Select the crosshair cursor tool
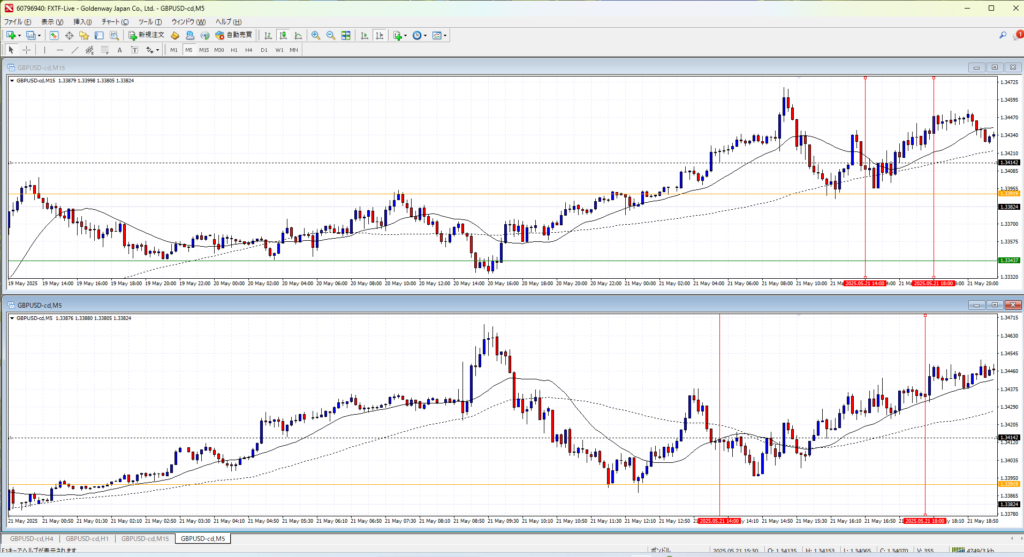1024x557 pixels. 27,49
